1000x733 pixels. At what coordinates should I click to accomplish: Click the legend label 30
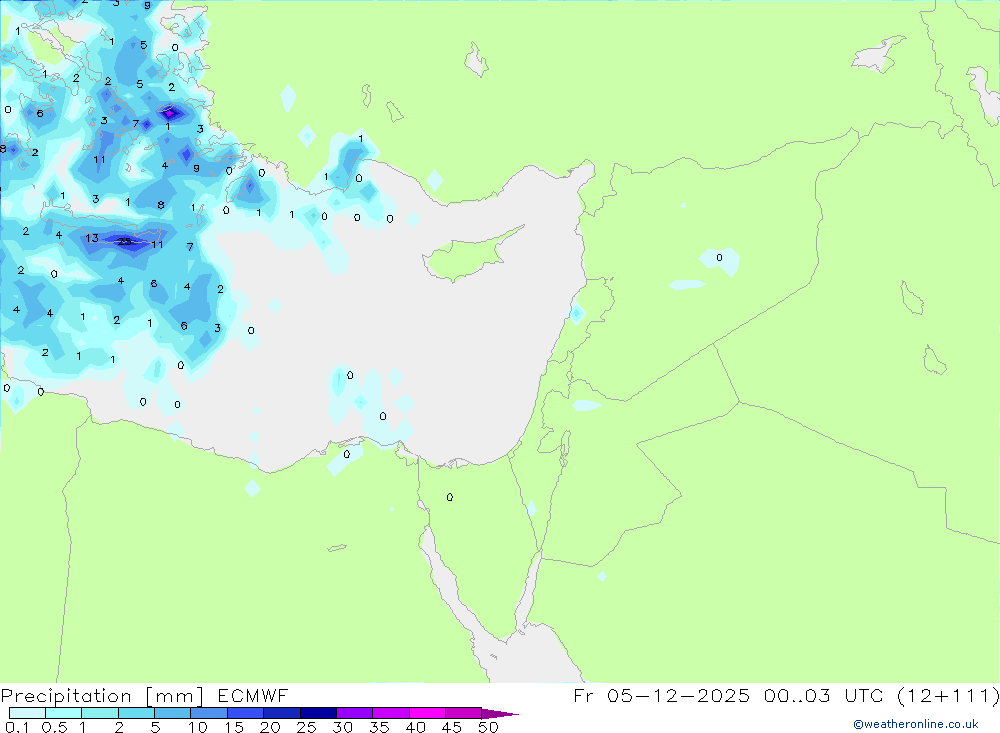click(342, 727)
